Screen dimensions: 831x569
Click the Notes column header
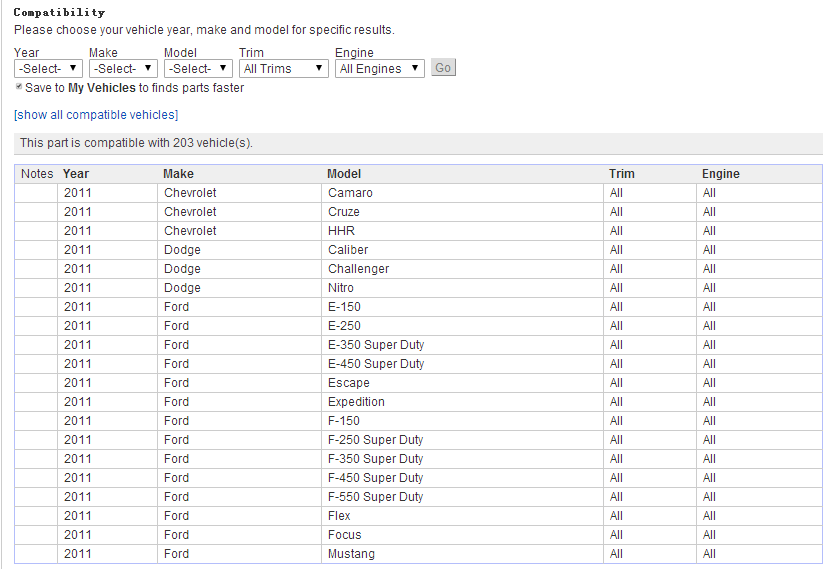[37, 174]
